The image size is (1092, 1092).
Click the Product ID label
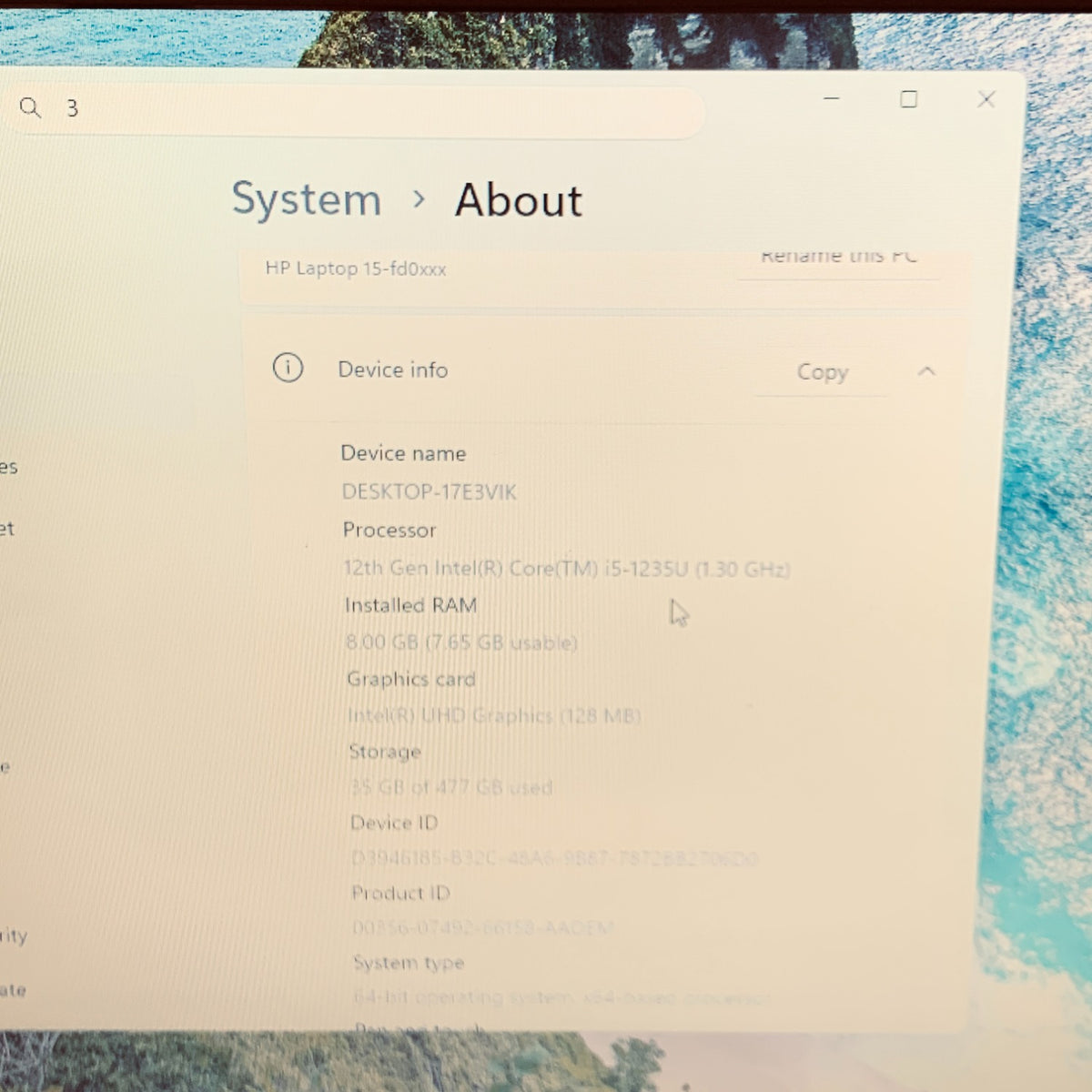400,893
